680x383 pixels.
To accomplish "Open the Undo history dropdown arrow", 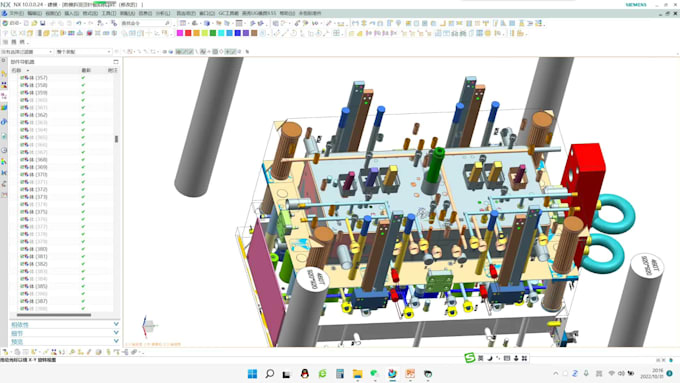I will click(85, 23).
